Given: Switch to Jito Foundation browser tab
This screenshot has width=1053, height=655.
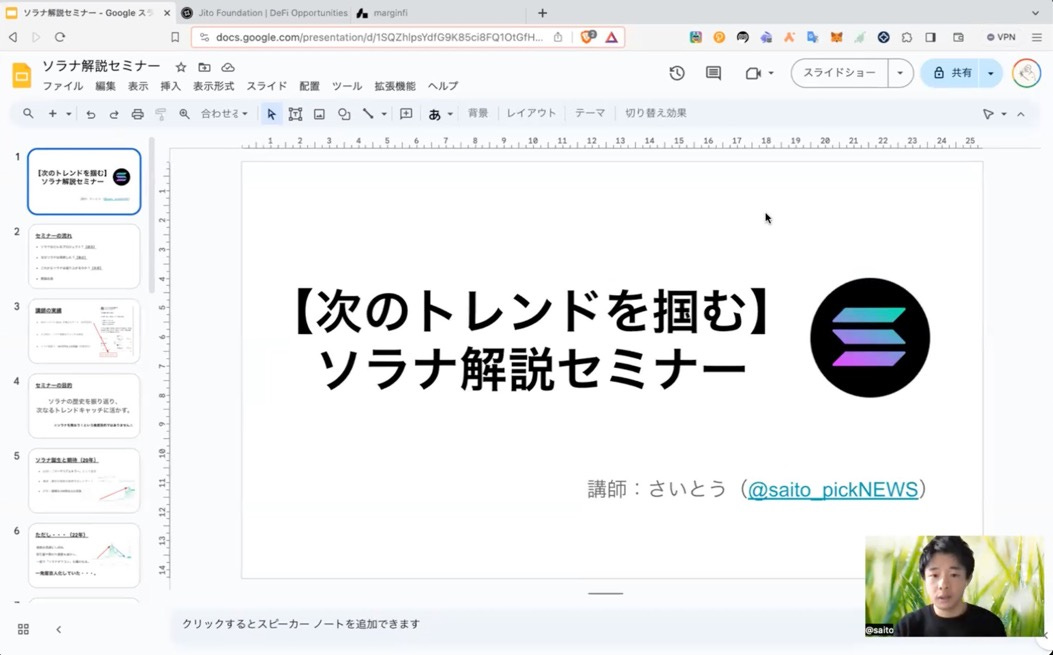Looking at the screenshot, I should point(265,13).
